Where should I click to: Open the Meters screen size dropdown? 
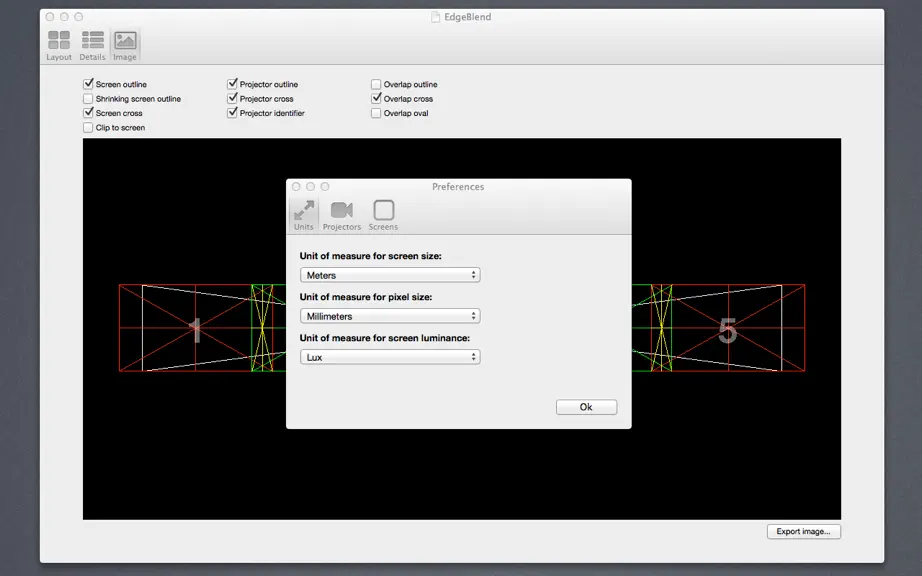tap(390, 275)
